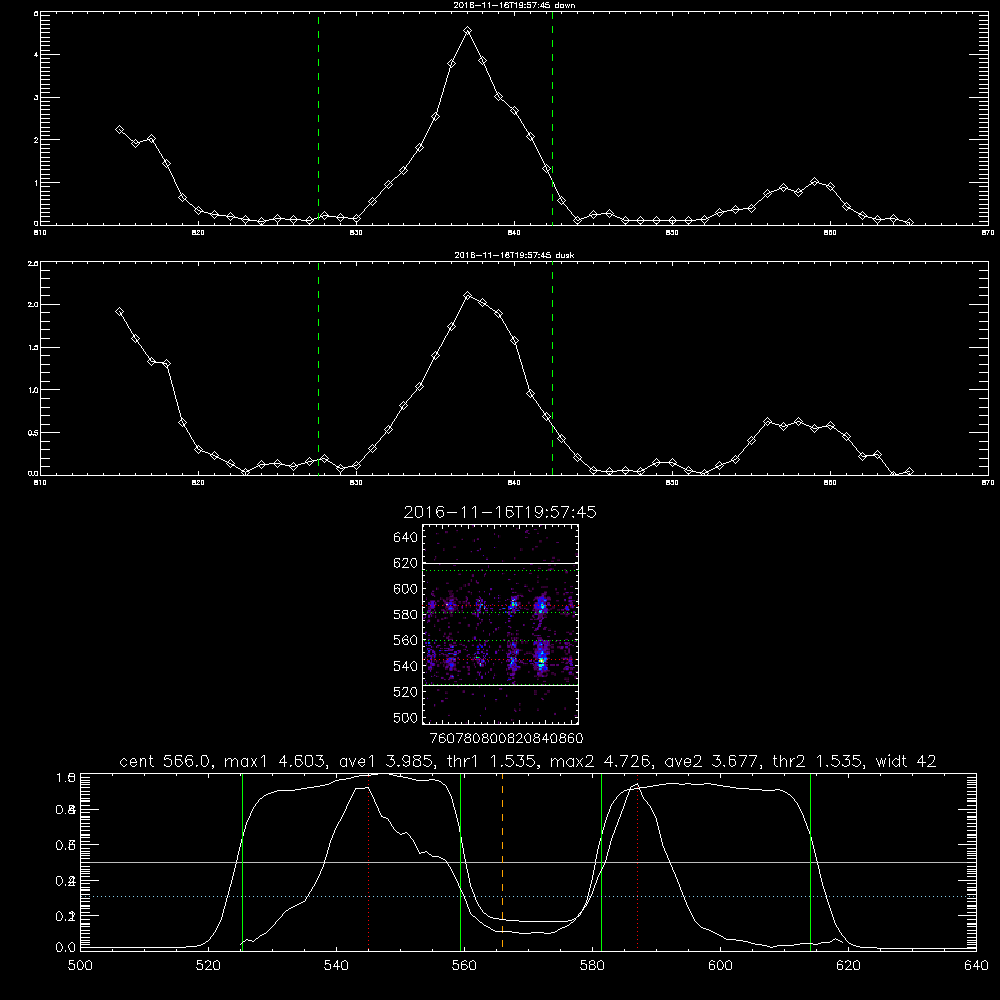Select the 'ave2 3.677' value text

pos(712,761)
